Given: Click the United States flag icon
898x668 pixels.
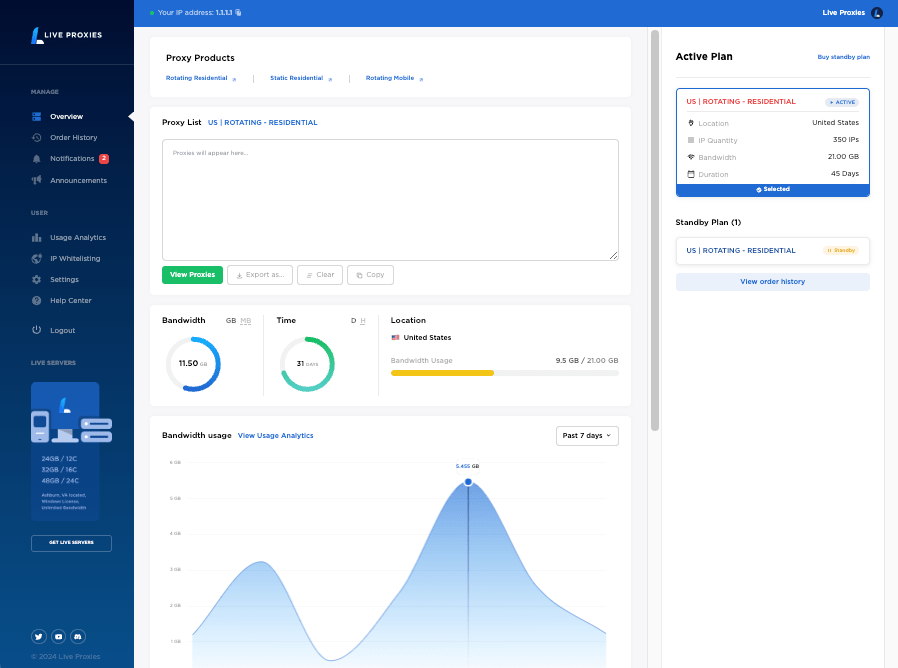Looking at the screenshot, I should coord(395,337).
